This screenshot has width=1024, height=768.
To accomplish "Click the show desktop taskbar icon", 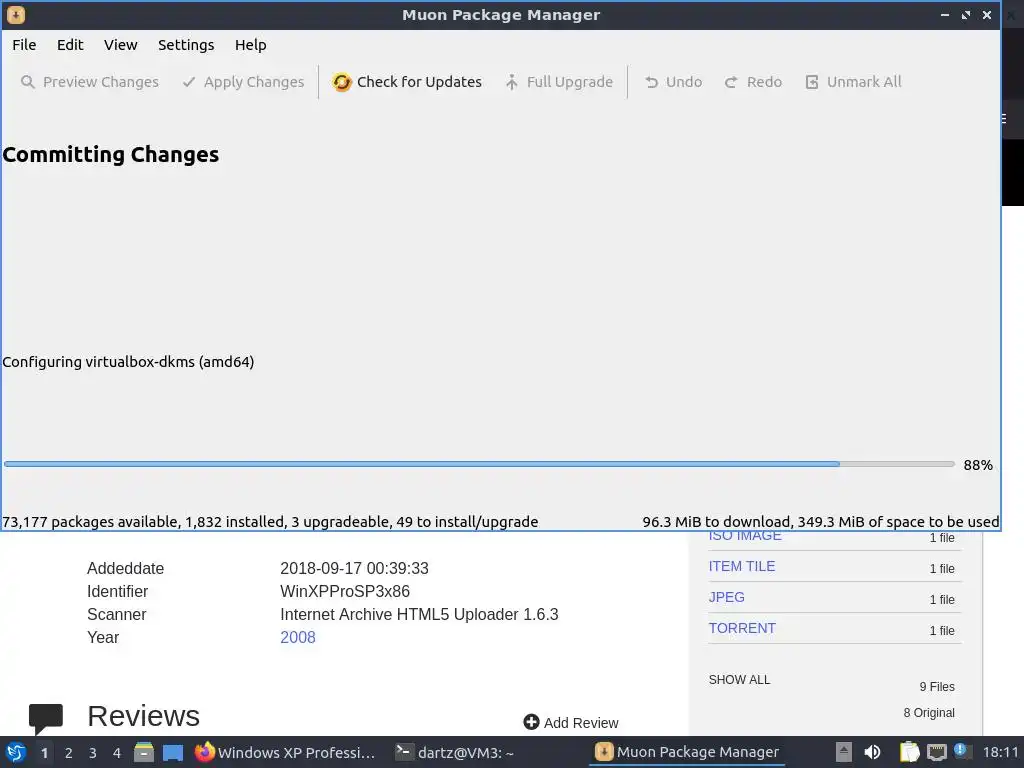I will tap(173, 752).
